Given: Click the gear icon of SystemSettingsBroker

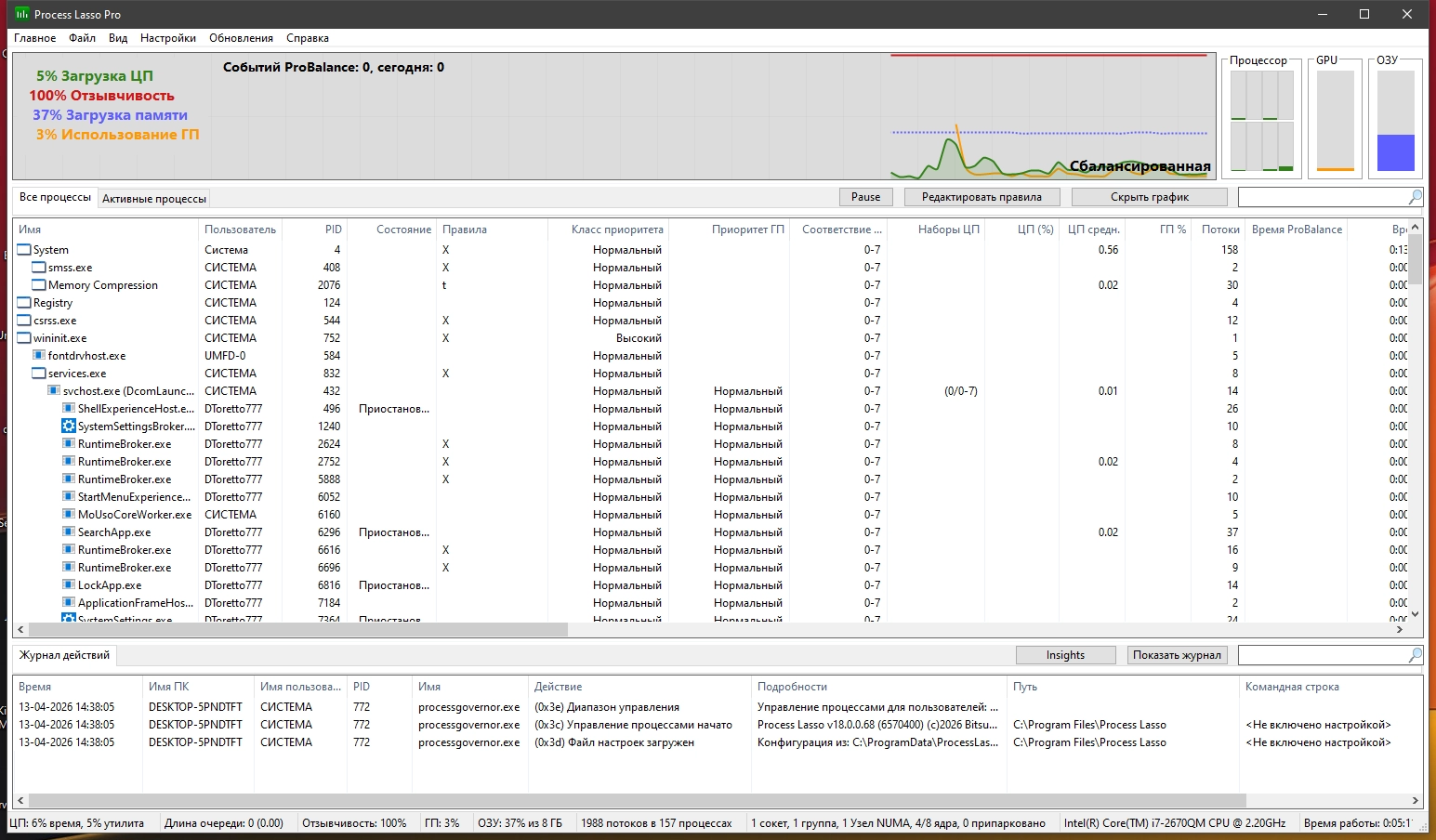Looking at the screenshot, I should pos(69,427).
